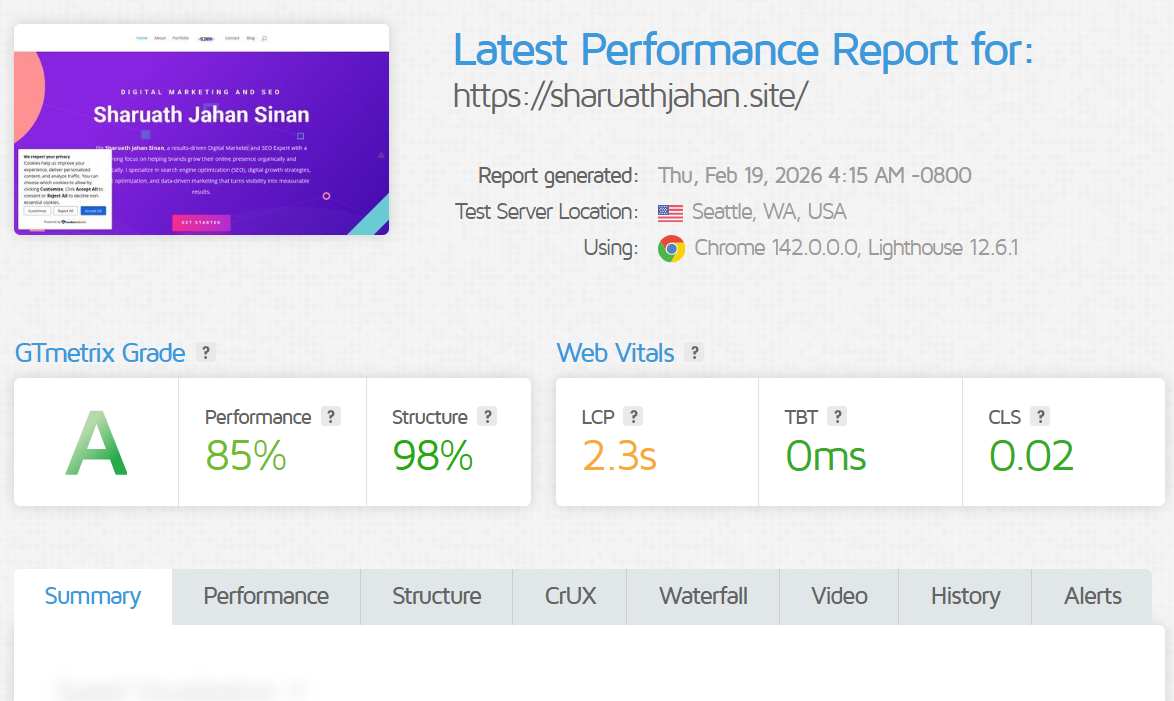Click the US flag icon by Seattle
Image resolution: width=1174 pixels, height=701 pixels.
670,212
